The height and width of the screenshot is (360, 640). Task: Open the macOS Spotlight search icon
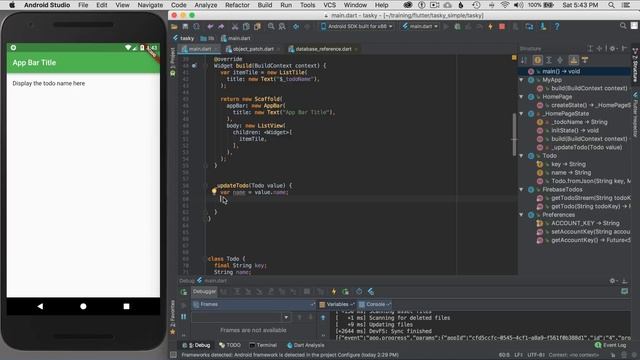[x=611, y=5]
